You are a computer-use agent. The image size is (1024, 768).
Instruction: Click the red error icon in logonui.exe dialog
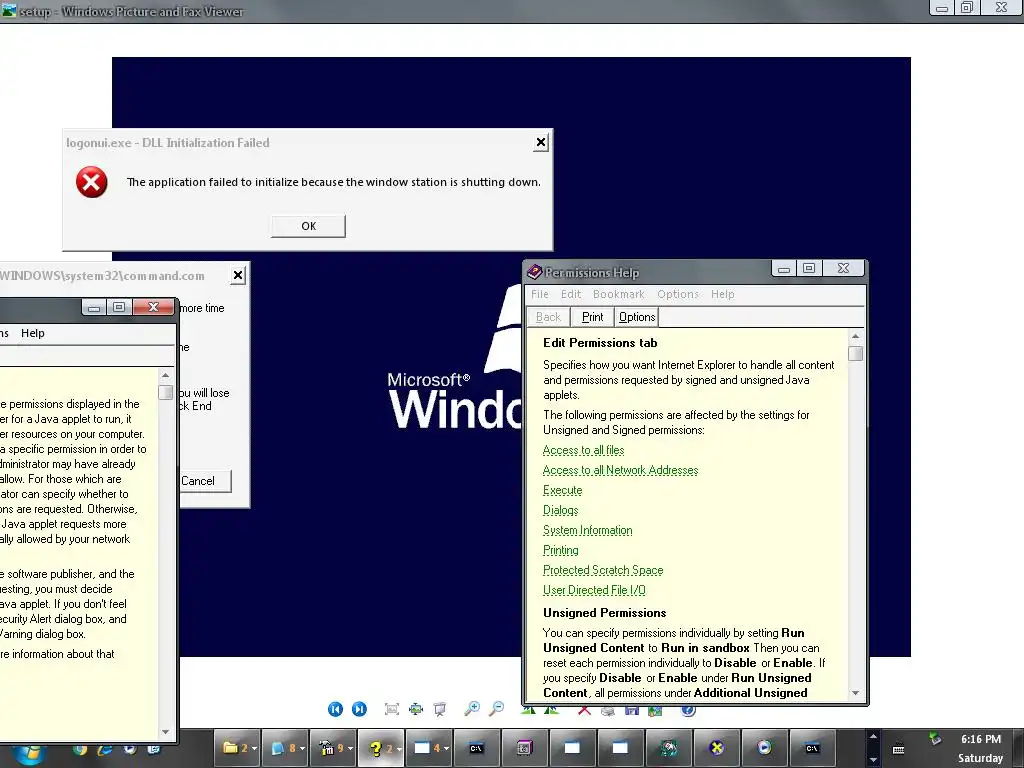(x=91, y=182)
